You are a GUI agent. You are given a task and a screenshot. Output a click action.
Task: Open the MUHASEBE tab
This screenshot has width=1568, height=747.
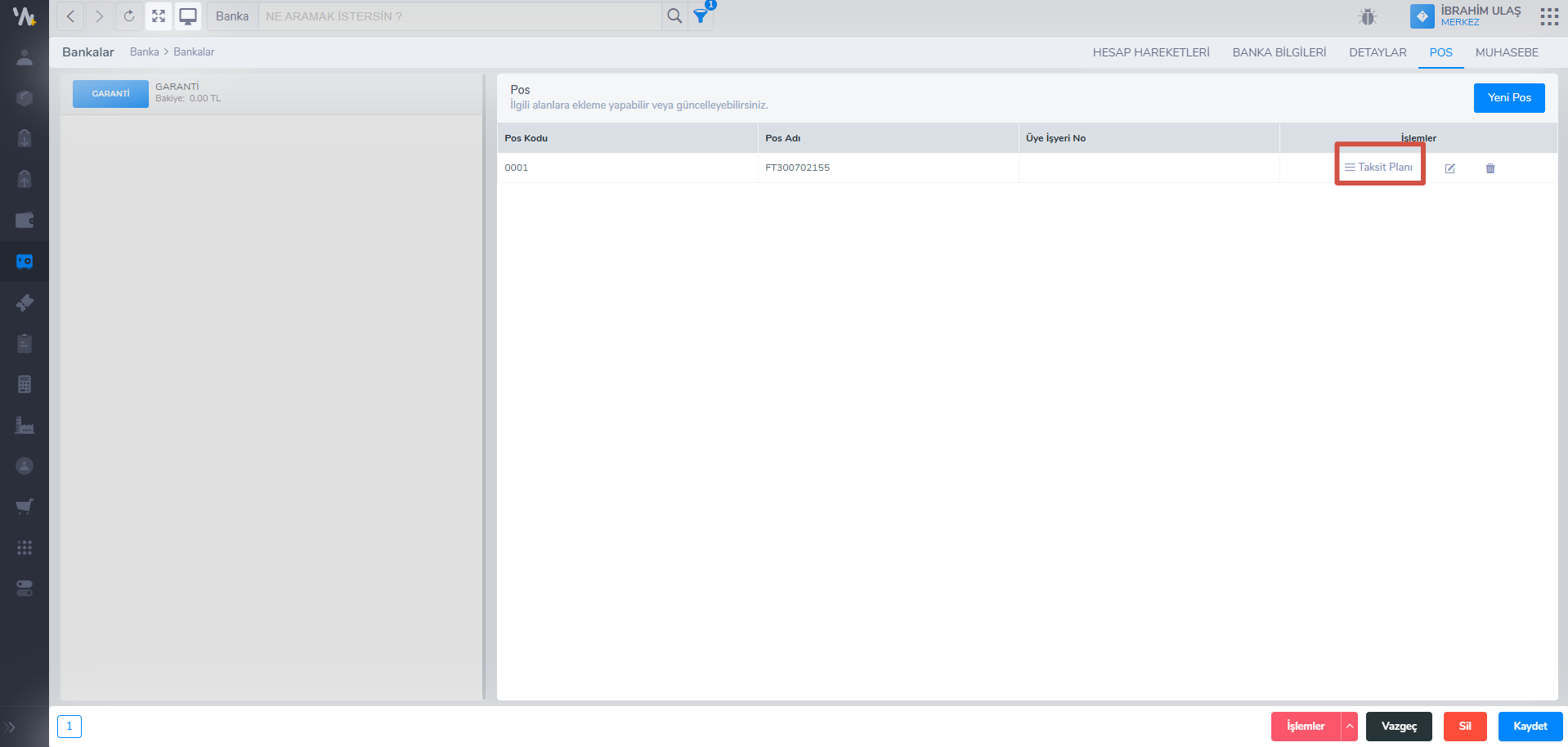coord(1506,52)
